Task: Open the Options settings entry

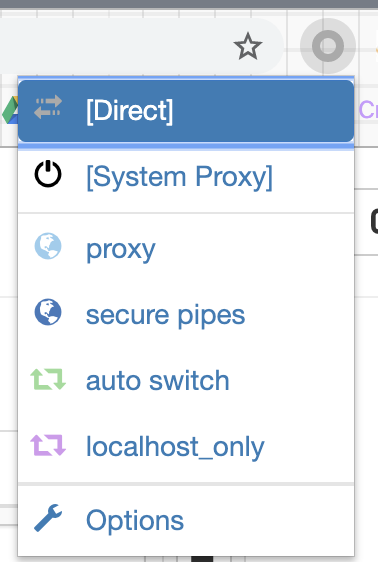Action: 186,520
